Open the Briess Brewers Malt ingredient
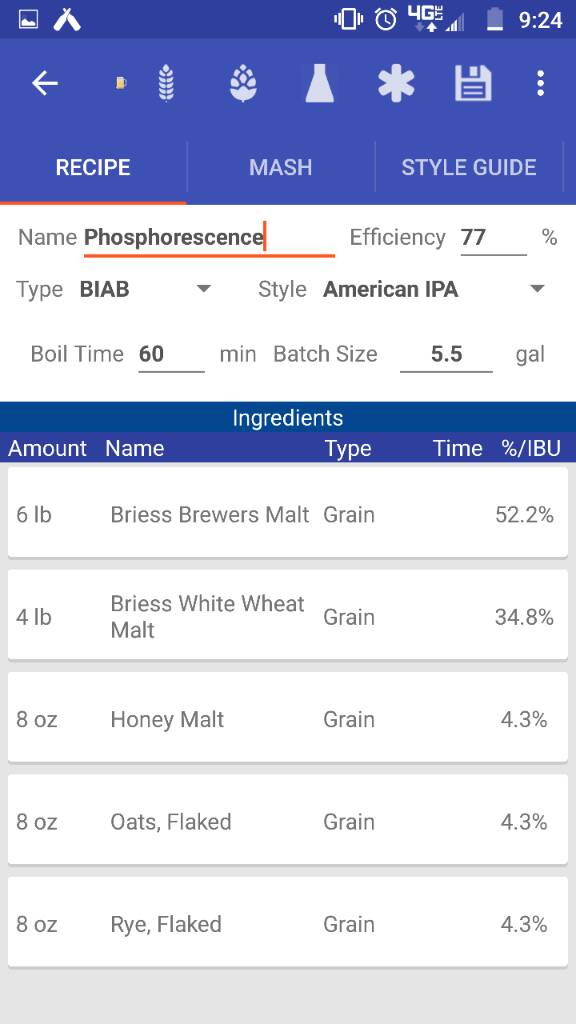 (x=287, y=513)
